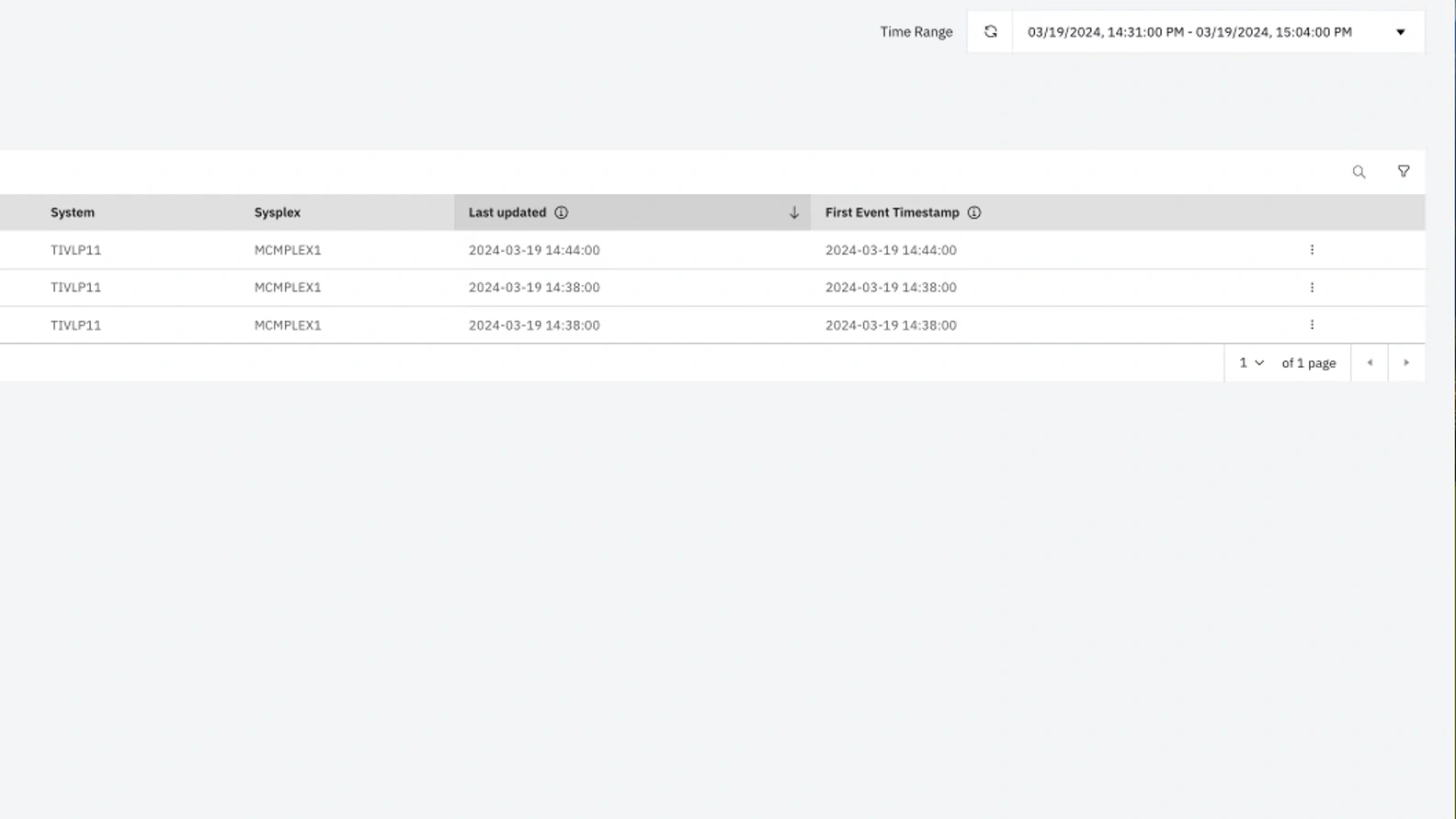Screen dimensions: 1456x819
Task: Open overflow menu for the 14:44:00 row
Action: 1312,250
